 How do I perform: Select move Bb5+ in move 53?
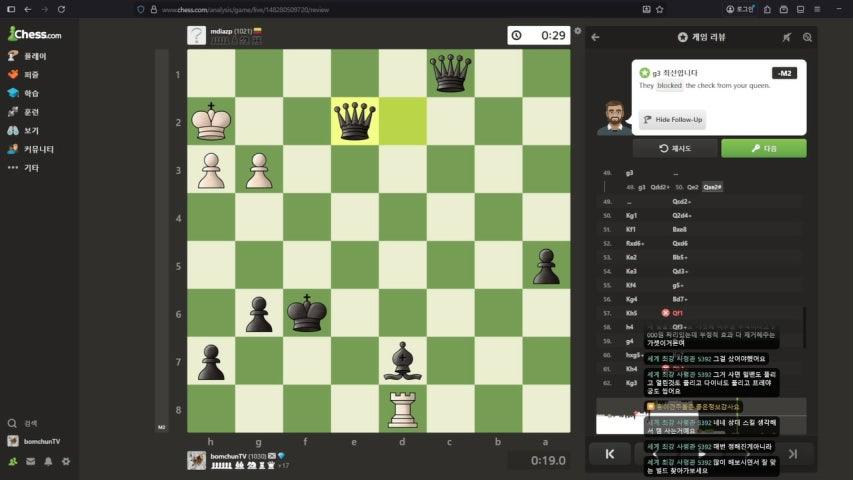(679, 257)
